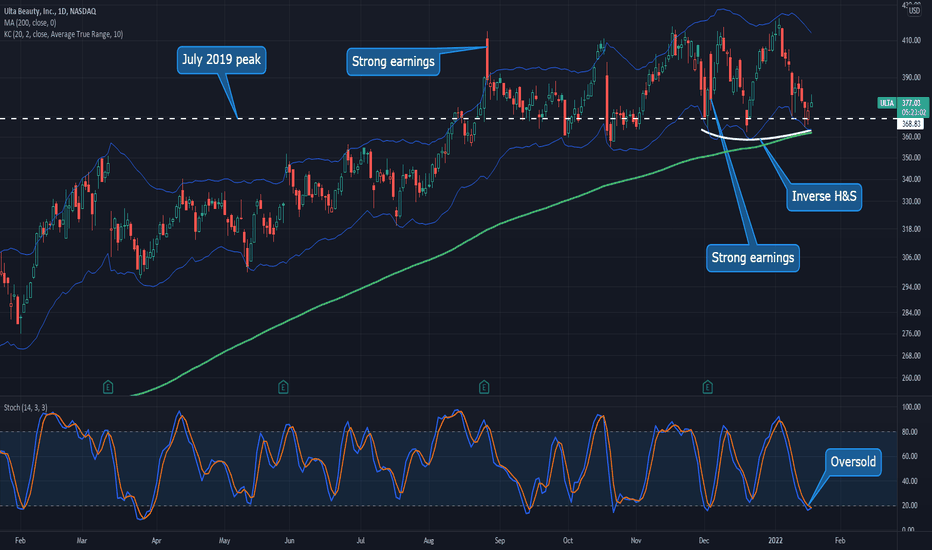
Task: Click 390.00 on the price axis
Action: 911,77
